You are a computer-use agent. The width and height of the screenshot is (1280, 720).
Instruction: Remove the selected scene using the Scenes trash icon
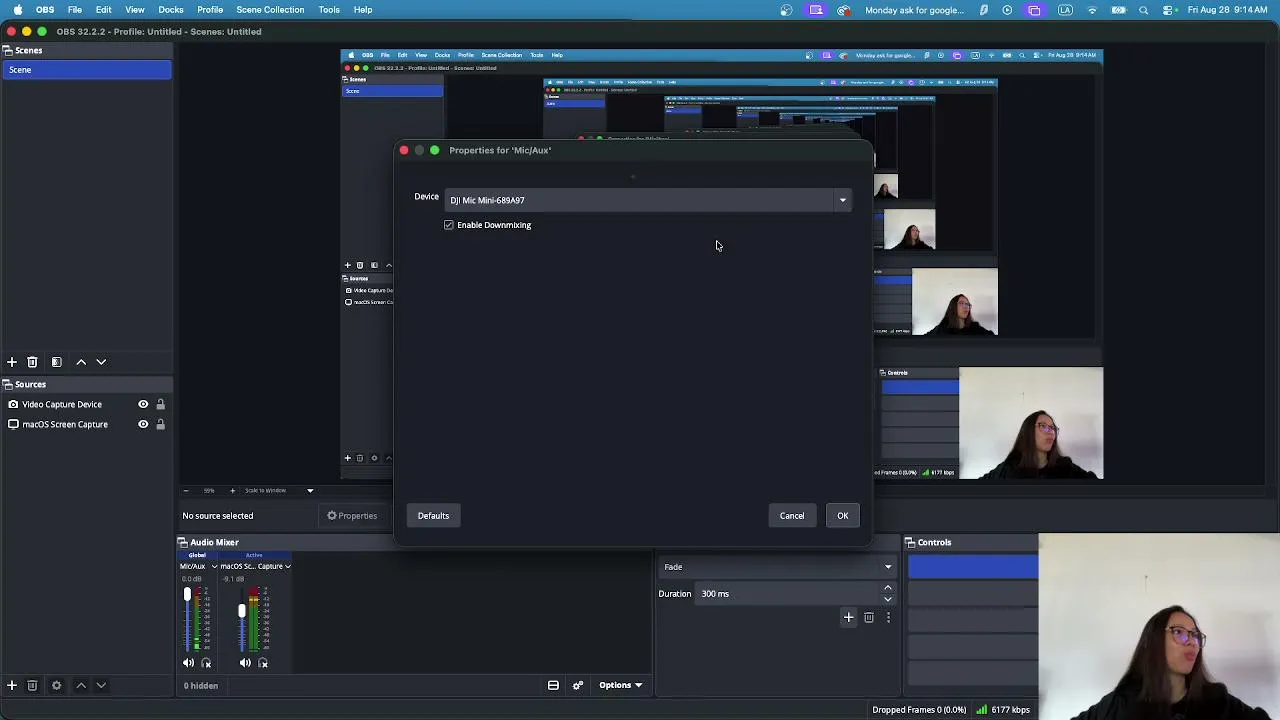click(32, 362)
